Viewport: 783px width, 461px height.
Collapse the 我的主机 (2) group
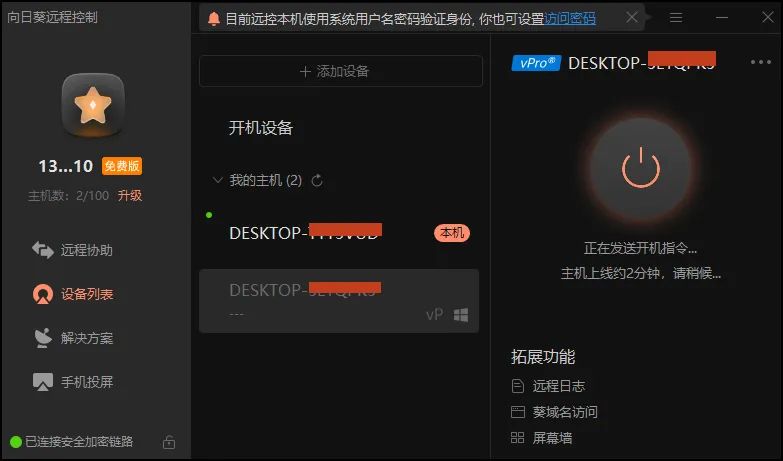tap(217, 180)
